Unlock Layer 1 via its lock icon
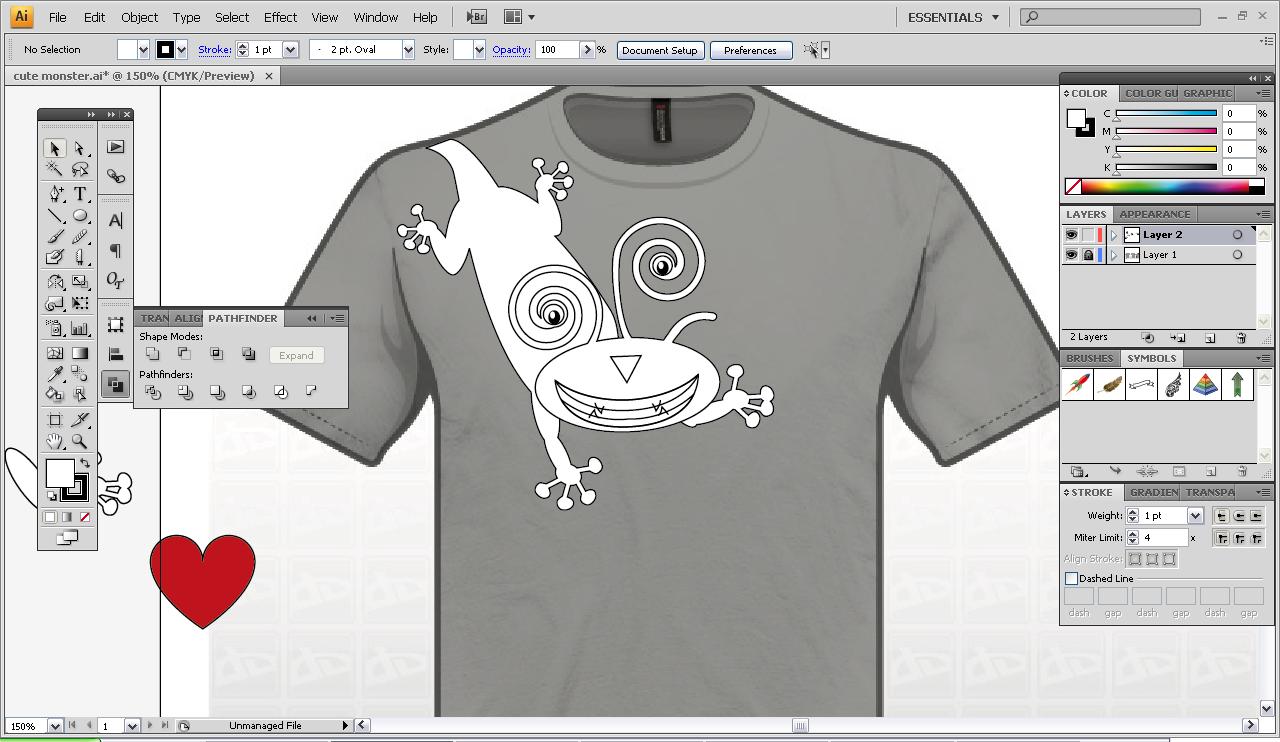Image resolution: width=1280 pixels, height=742 pixels. pyautogui.click(x=1088, y=255)
